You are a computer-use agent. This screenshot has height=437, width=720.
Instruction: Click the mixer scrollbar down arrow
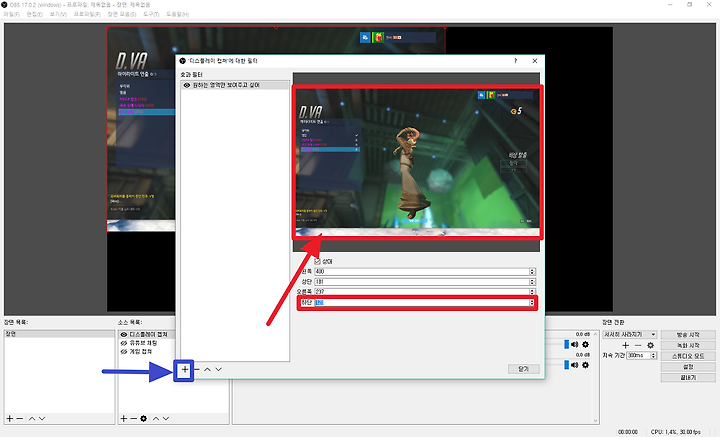[596, 420]
